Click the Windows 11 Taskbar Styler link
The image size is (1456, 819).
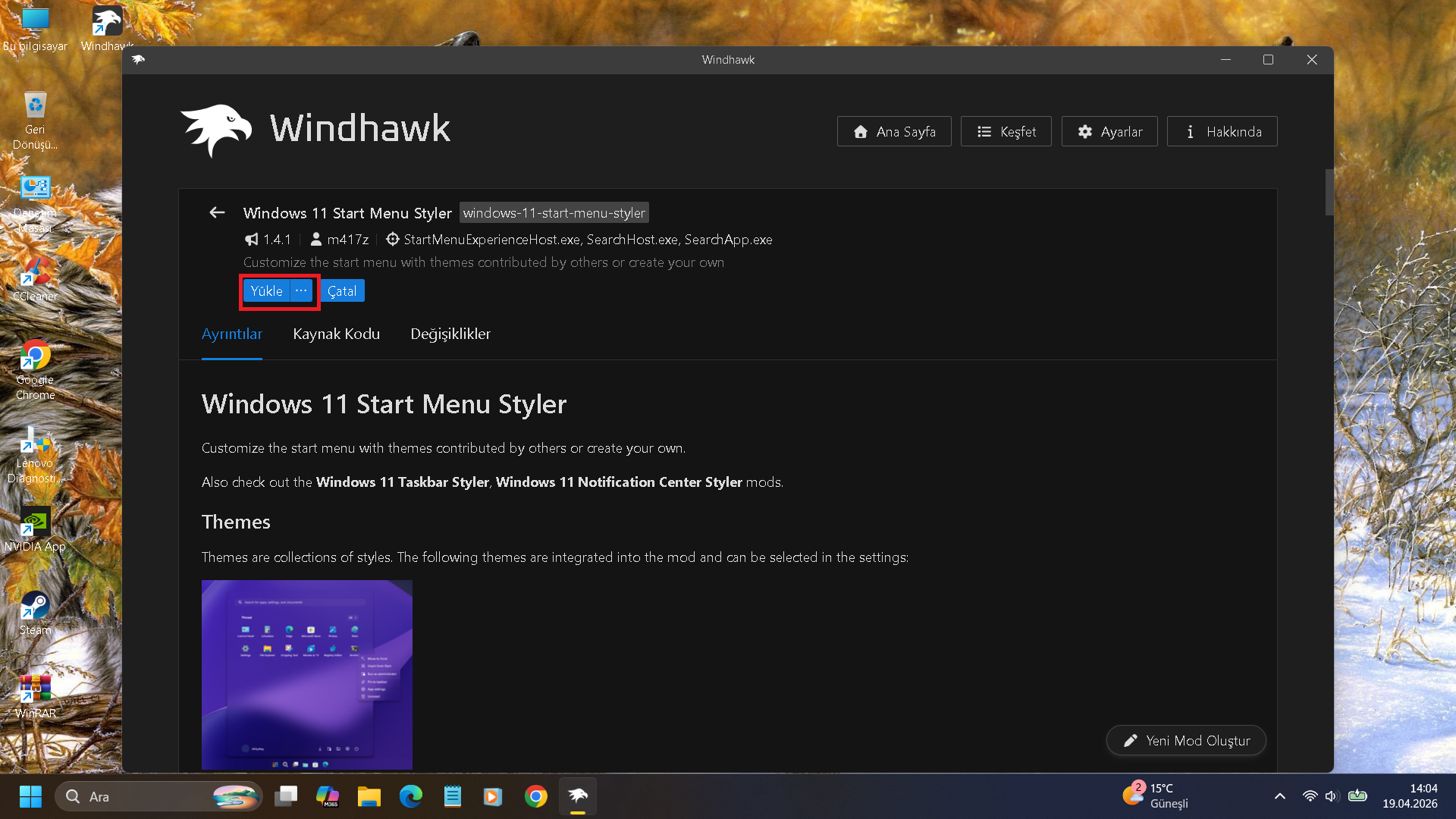click(x=403, y=482)
